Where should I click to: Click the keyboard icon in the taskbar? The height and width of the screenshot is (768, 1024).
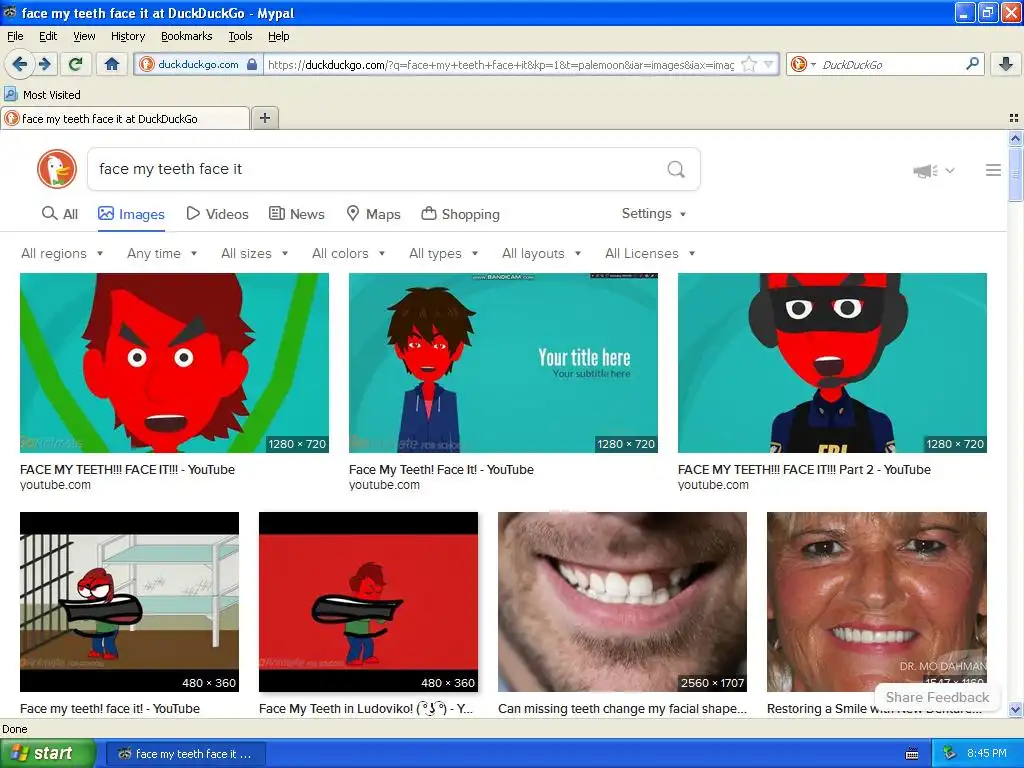(912, 754)
